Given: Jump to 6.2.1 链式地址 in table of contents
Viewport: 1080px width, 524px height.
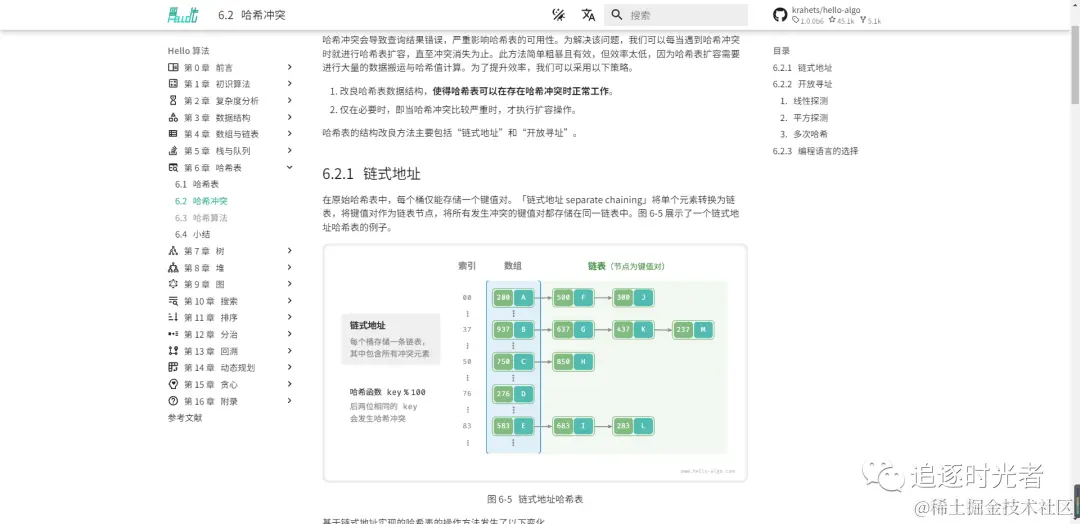Looking at the screenshot, I should 802,67.
